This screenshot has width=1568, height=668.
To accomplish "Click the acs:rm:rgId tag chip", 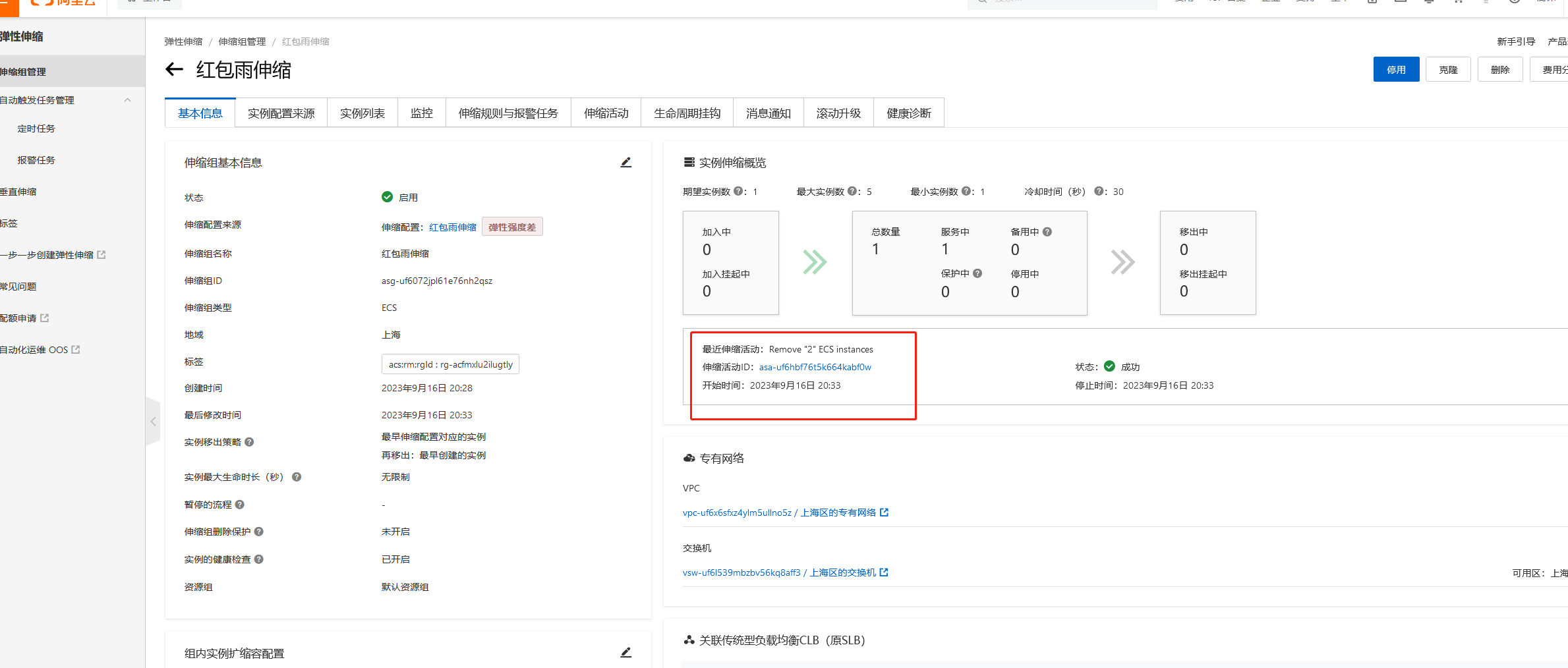I will [450, 364].
